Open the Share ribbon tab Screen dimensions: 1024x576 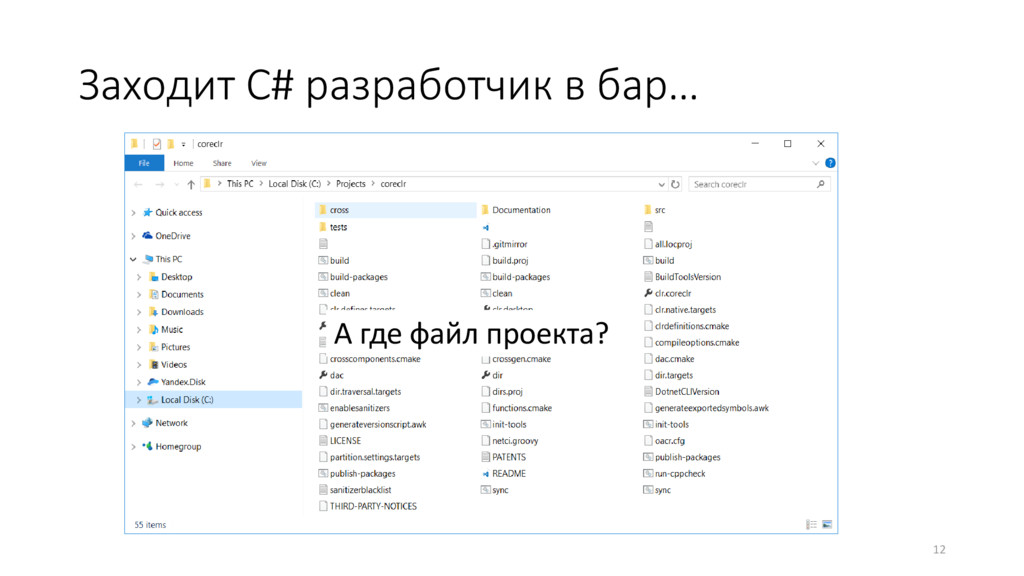pos(222,163)
